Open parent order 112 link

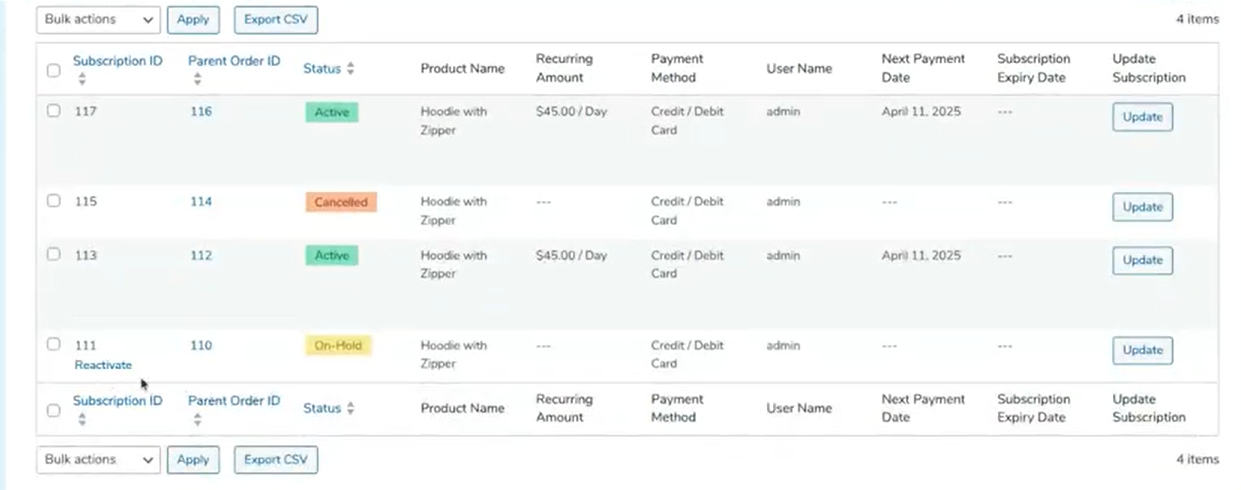pyautogui.click(x=201, y=256)
